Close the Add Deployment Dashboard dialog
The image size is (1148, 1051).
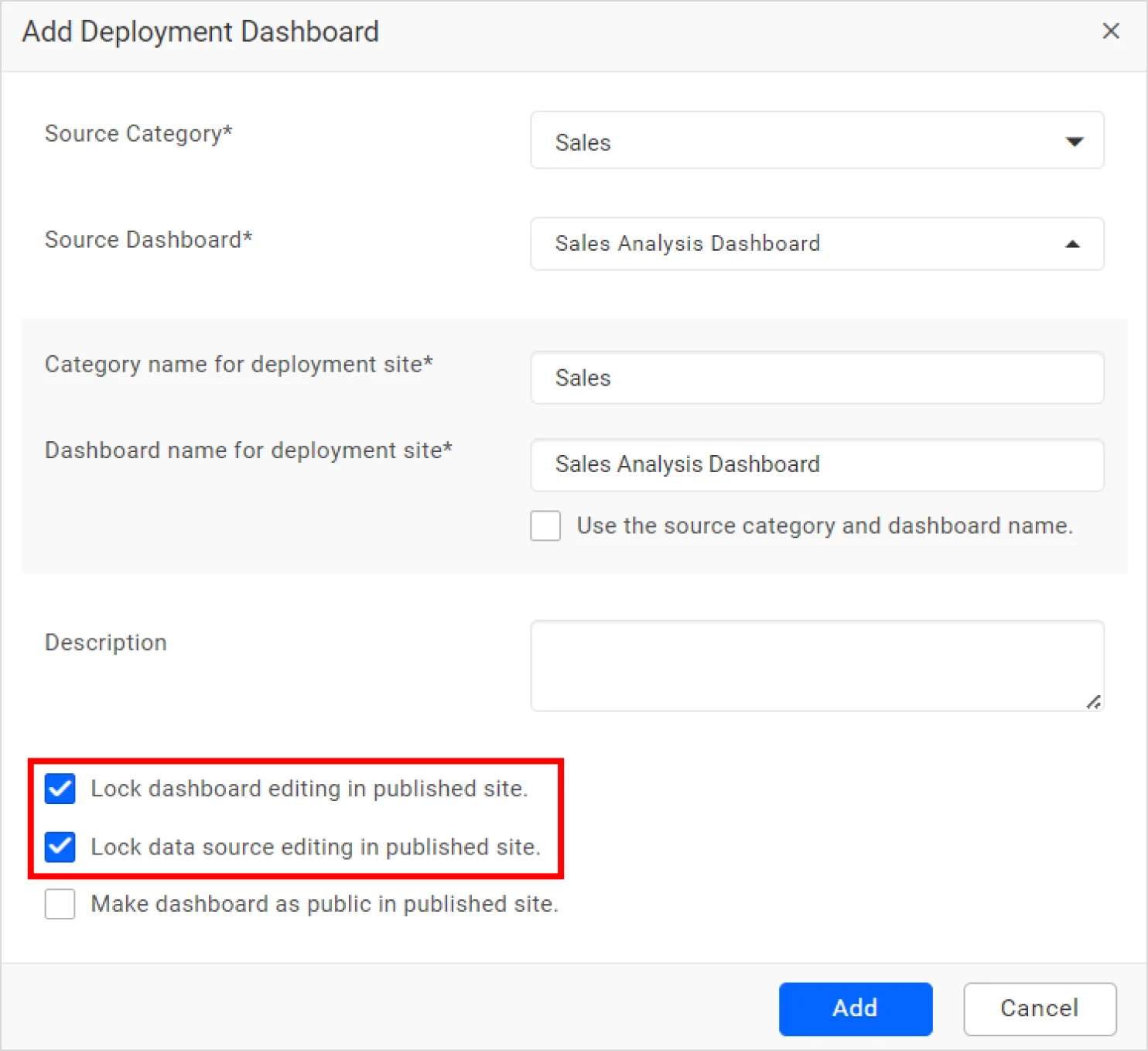point(1111,31)
